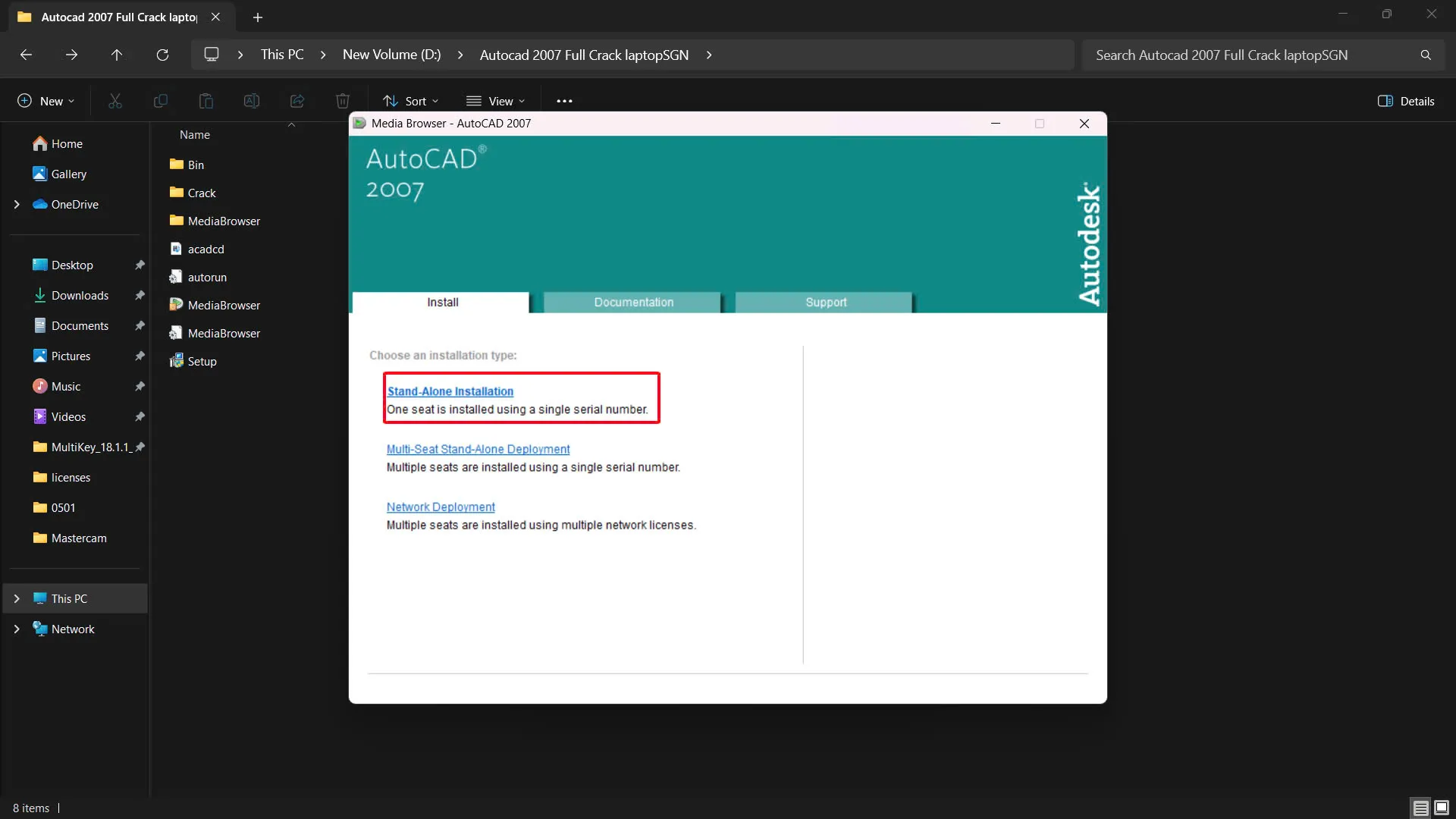Viewport: 1456px width, 819px height.
Task: Open the Sort dropdown
Action: coord(409,100)
